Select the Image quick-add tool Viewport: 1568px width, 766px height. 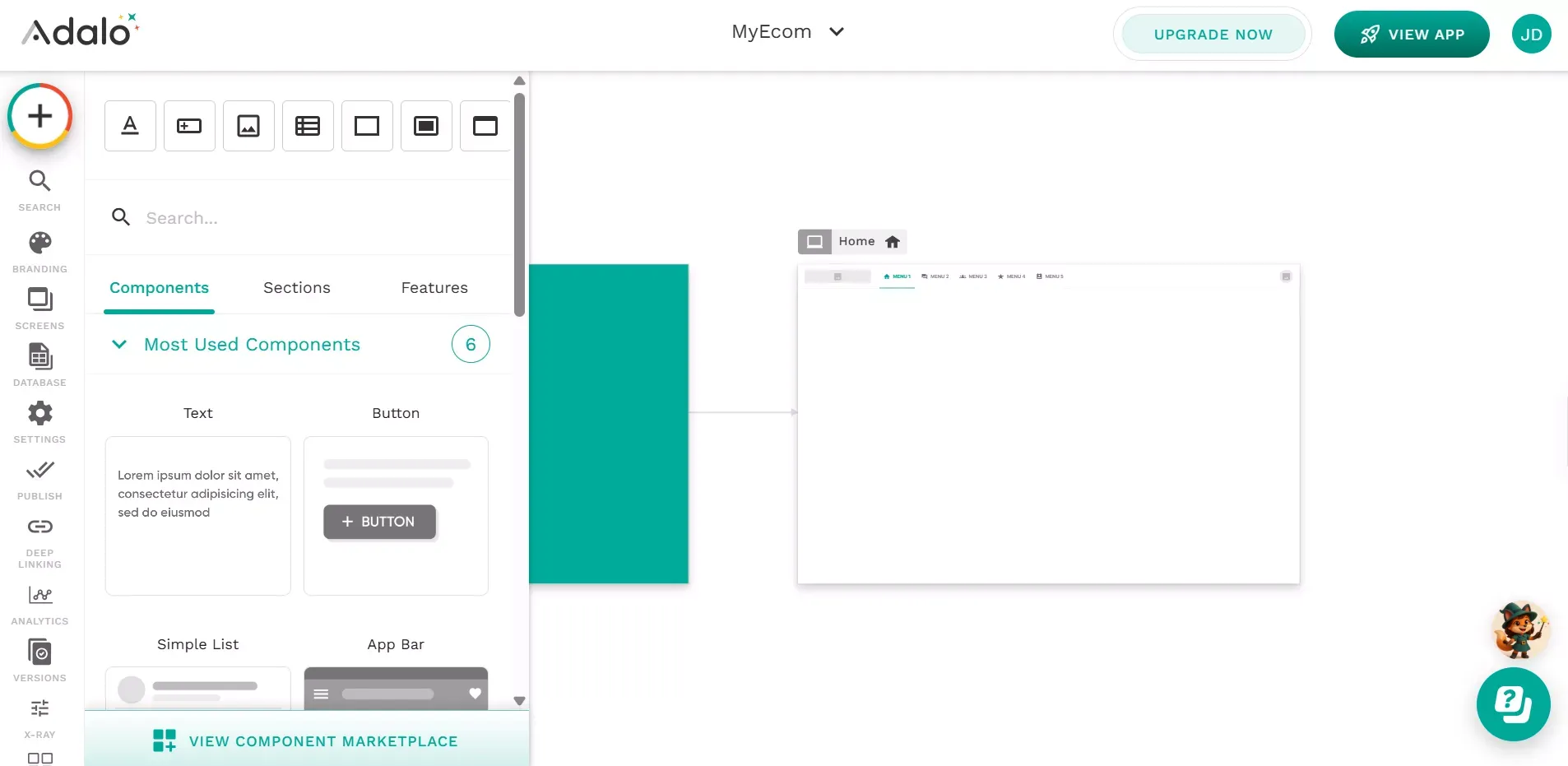click(x=248, y=126)
